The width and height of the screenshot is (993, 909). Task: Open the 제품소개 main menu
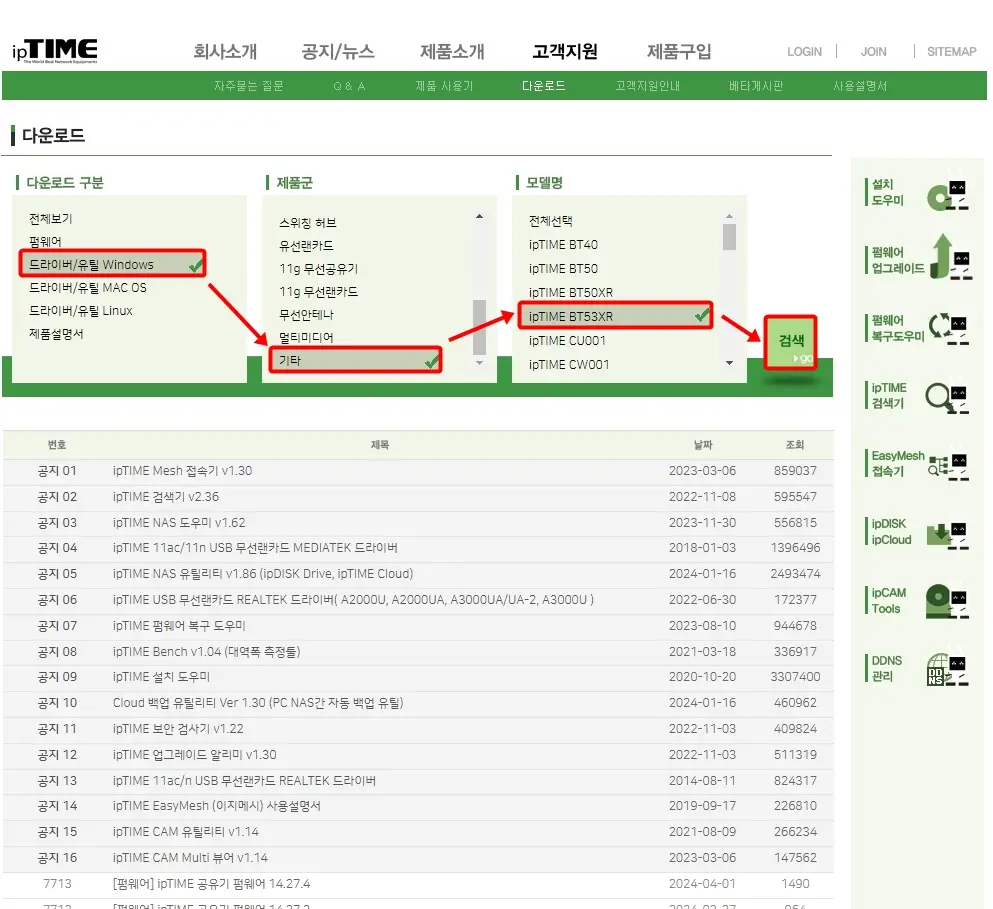pos(452,51)
